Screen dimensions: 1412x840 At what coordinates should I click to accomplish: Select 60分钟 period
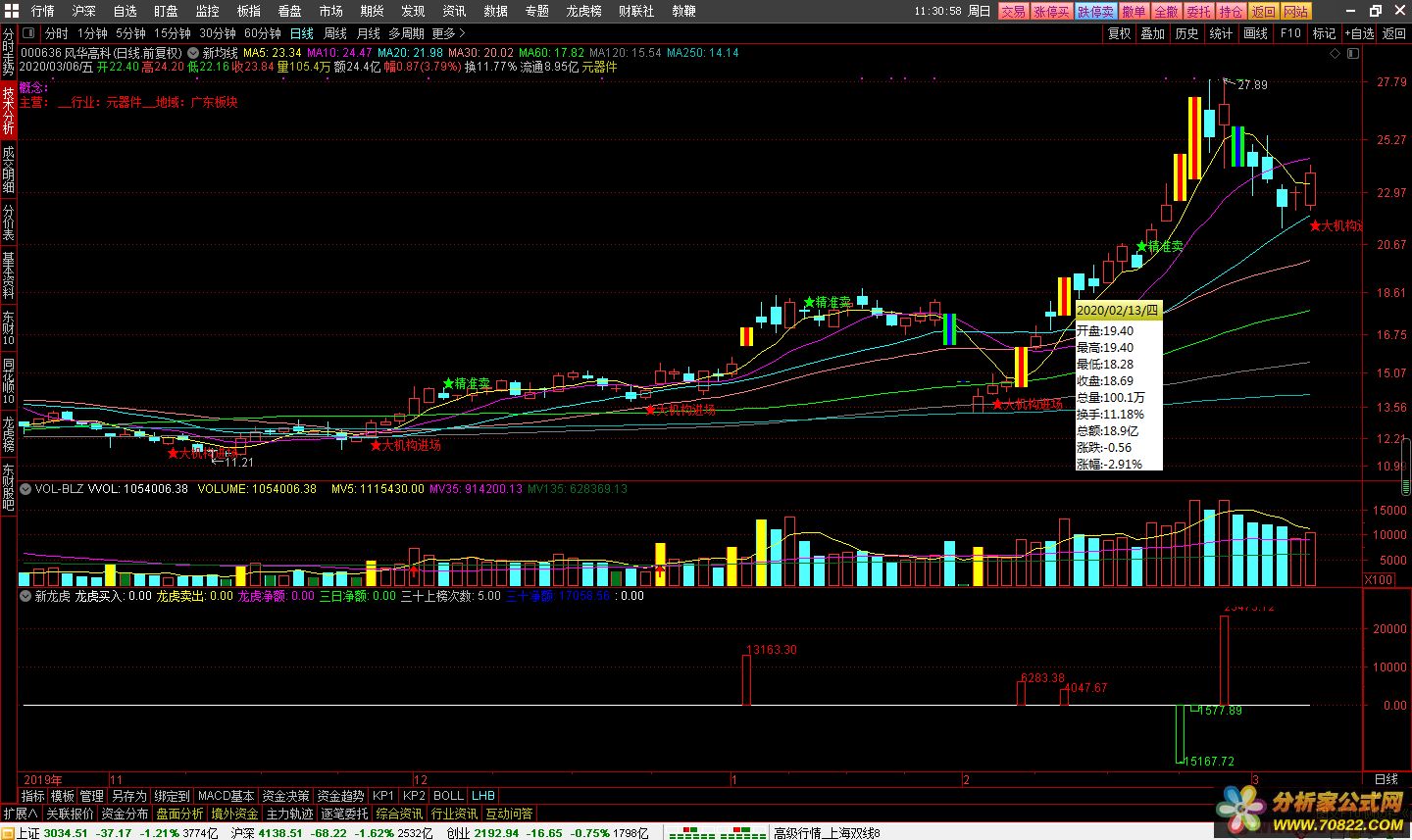click(263, 33)
